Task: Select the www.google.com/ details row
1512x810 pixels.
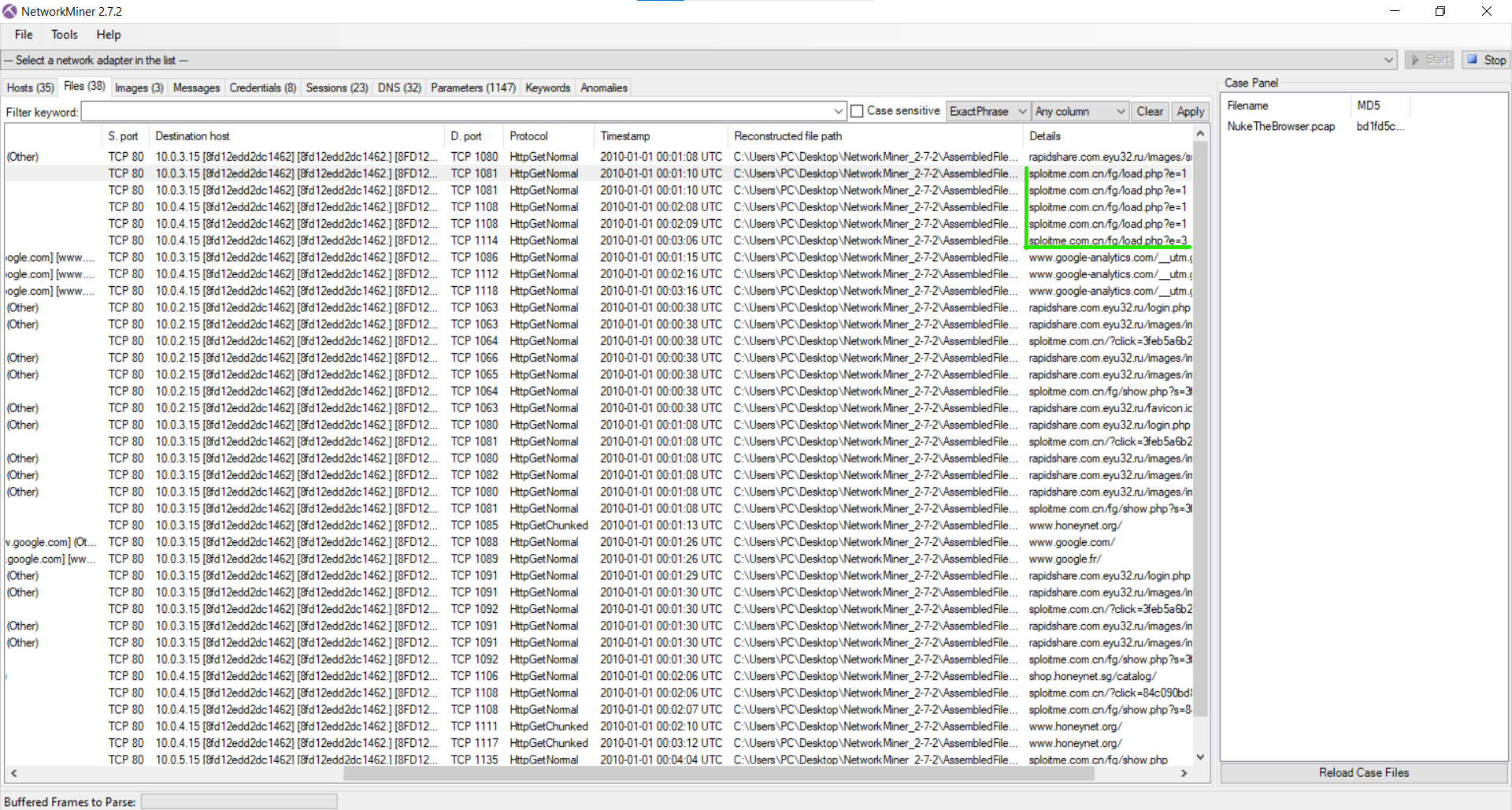Action: coord(598,542)
